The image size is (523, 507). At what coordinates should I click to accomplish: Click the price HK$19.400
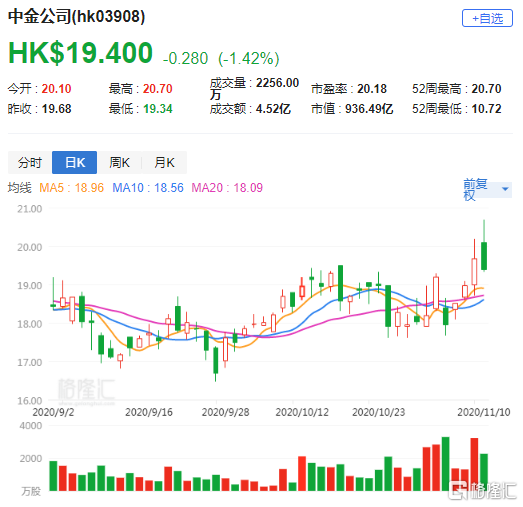tap(80, 53)
